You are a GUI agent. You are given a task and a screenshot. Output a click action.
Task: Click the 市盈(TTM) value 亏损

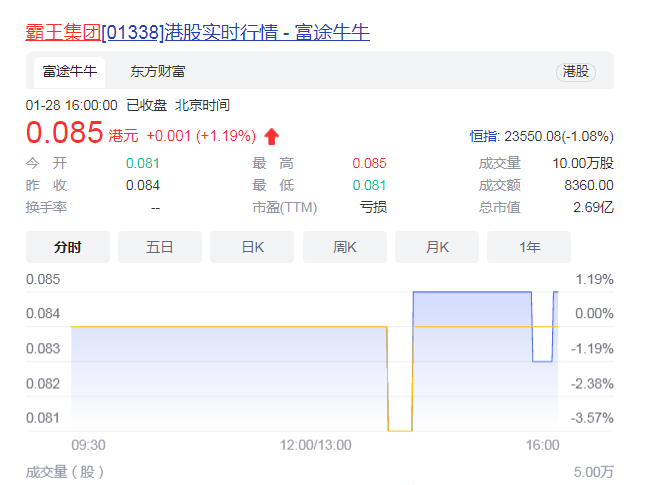click(373, 207)
